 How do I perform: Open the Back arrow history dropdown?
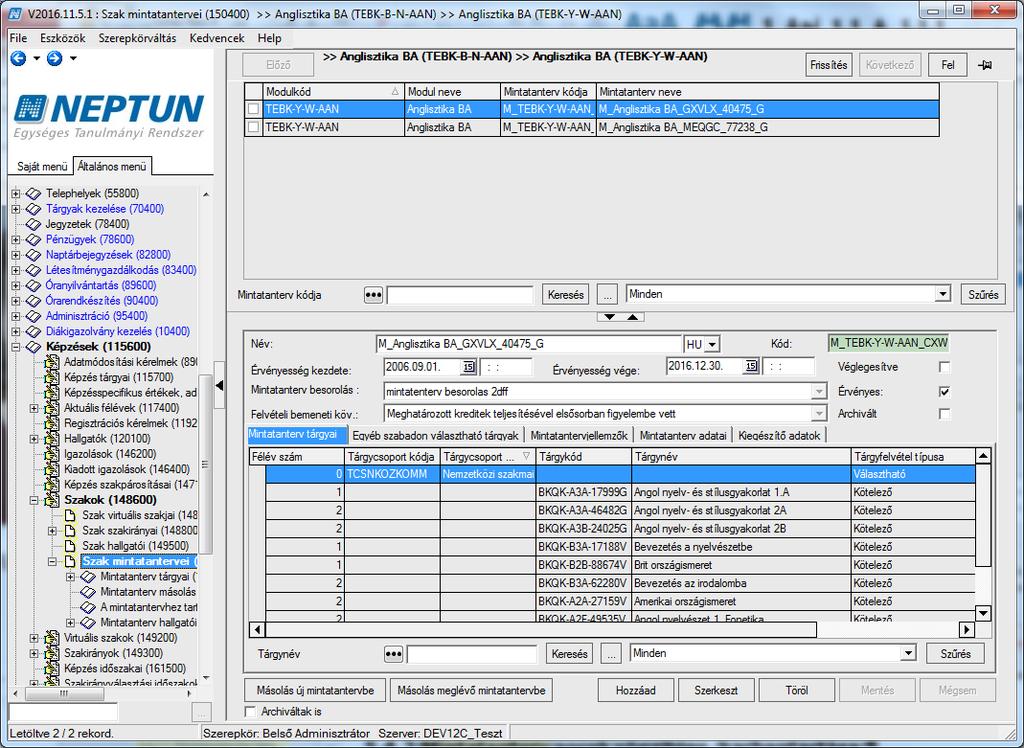point(37,59)
